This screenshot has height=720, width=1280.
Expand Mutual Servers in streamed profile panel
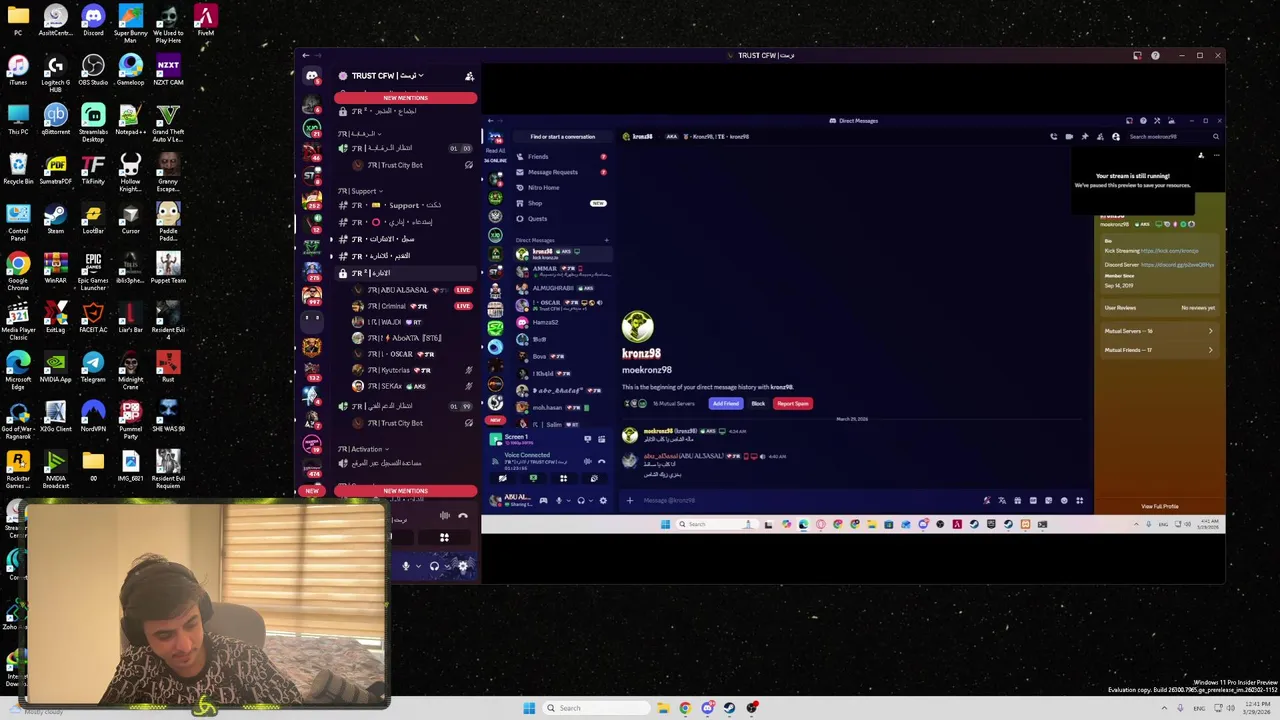[1159, 331]
